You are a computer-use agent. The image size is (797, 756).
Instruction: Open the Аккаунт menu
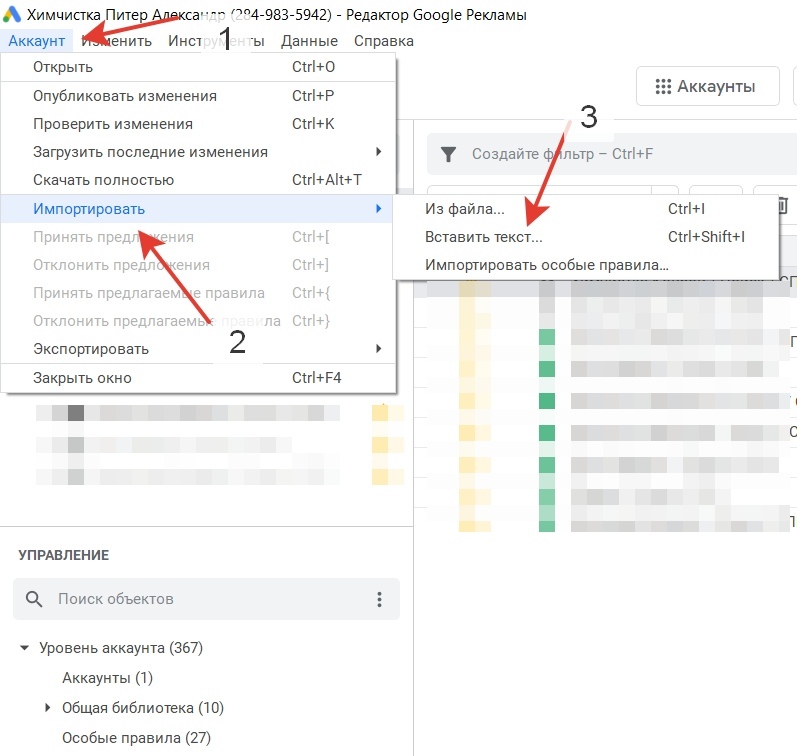[x=37, y=41]
